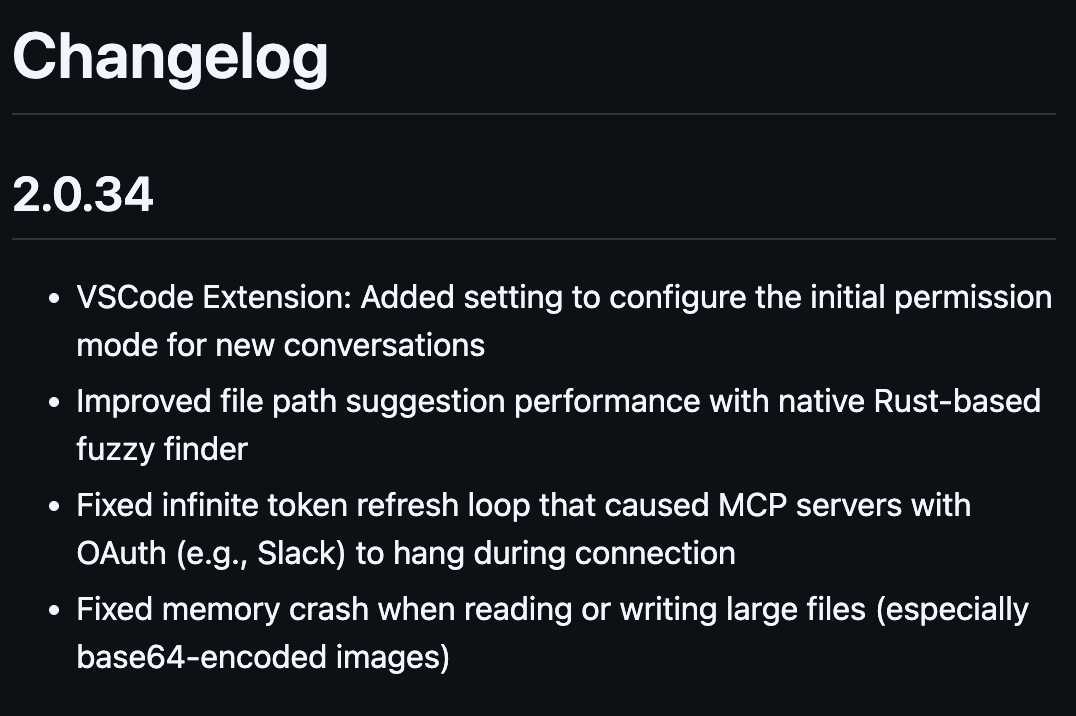Click the text "mode for new conversations"
The image size is (1076, 716).
(280, 345)
